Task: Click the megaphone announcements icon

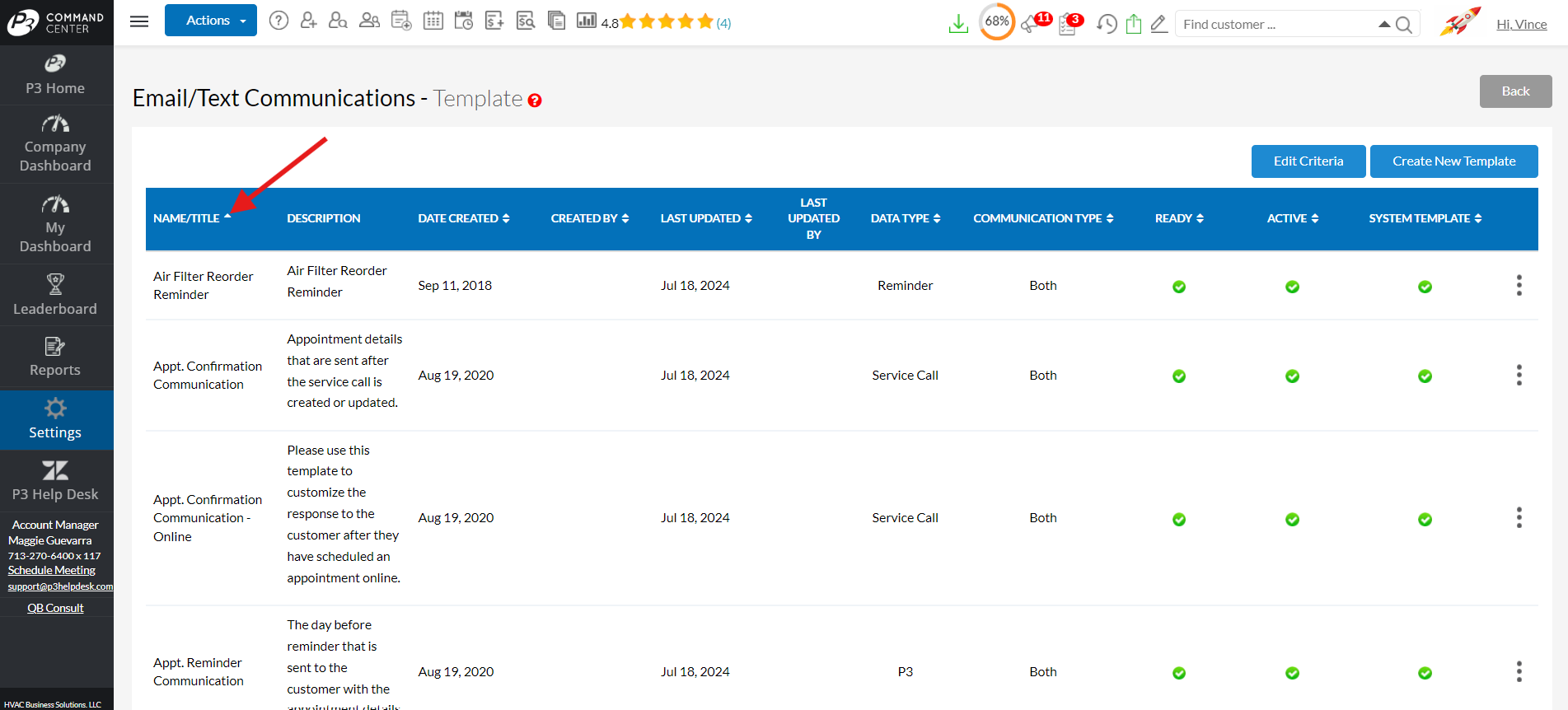Action: (1030, 25)
